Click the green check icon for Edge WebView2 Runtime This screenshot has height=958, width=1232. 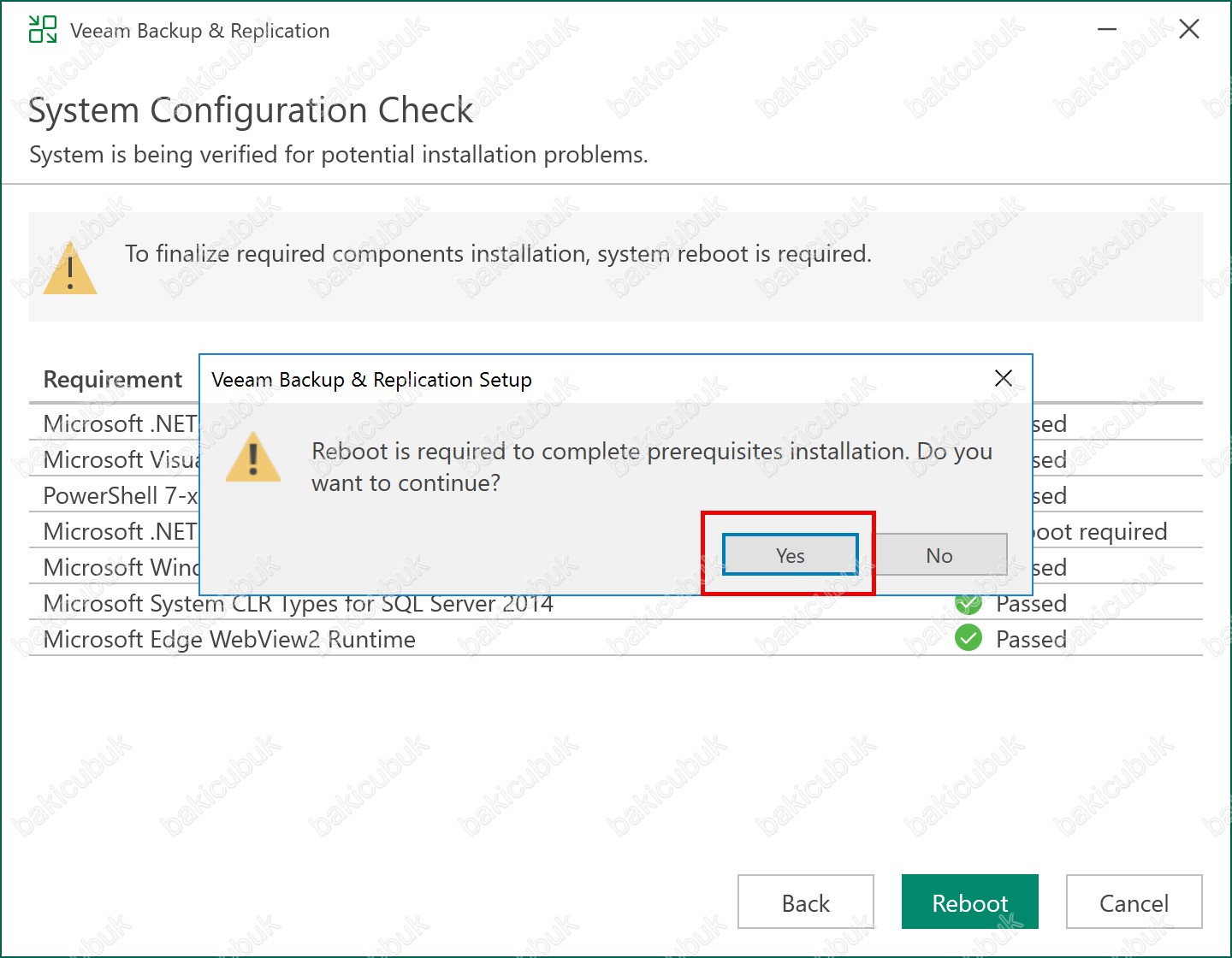click(968, 638)
